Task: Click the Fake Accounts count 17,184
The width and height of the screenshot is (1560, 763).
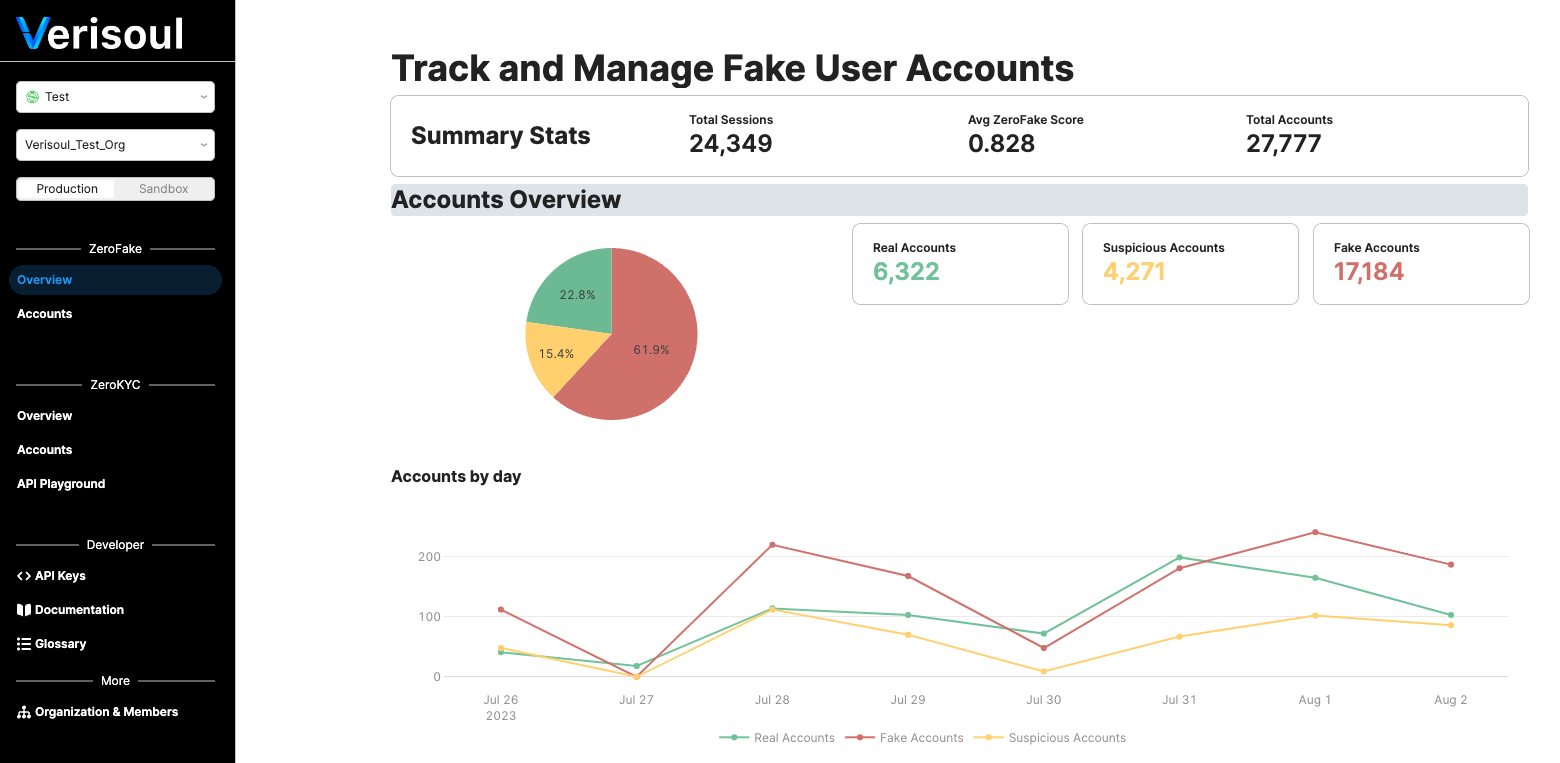Action: (x=1369, y=272)
